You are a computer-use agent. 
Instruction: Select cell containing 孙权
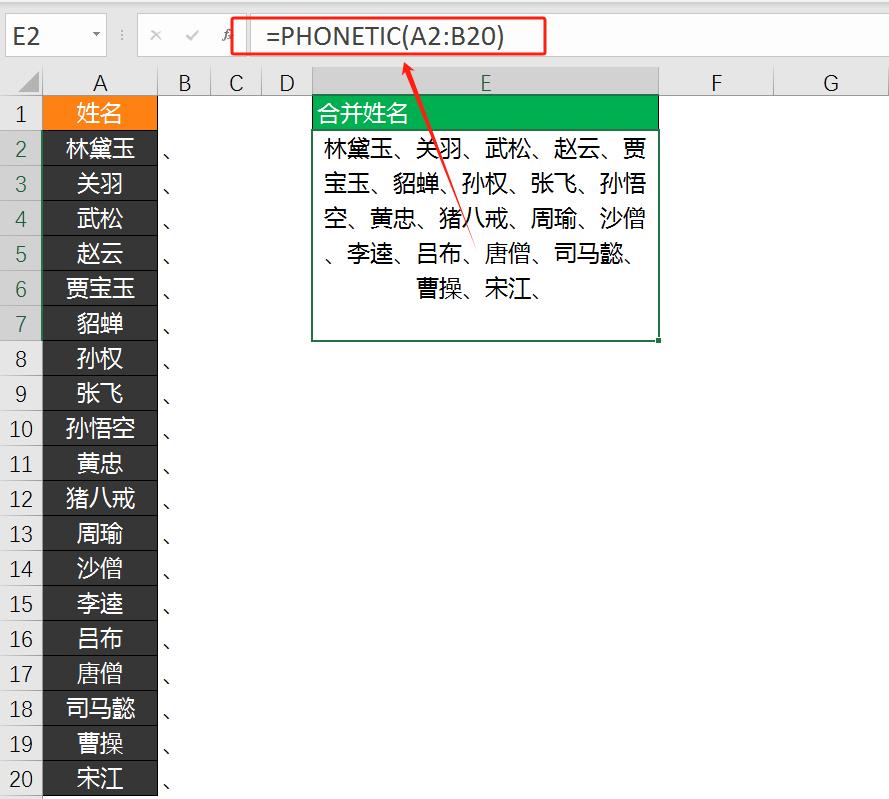[x=100, y=358]
